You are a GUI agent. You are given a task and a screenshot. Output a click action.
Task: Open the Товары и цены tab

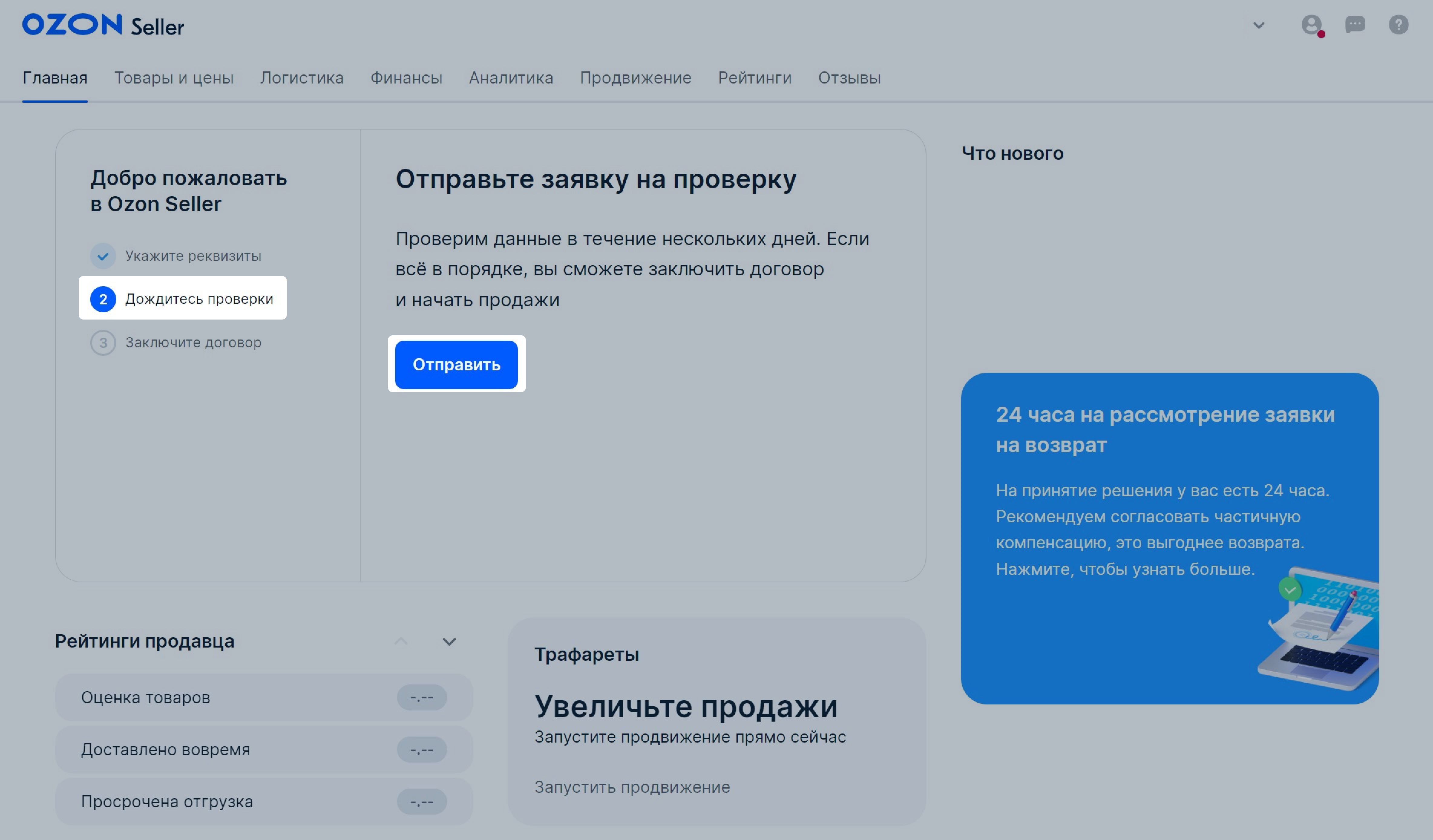point(174,78)
